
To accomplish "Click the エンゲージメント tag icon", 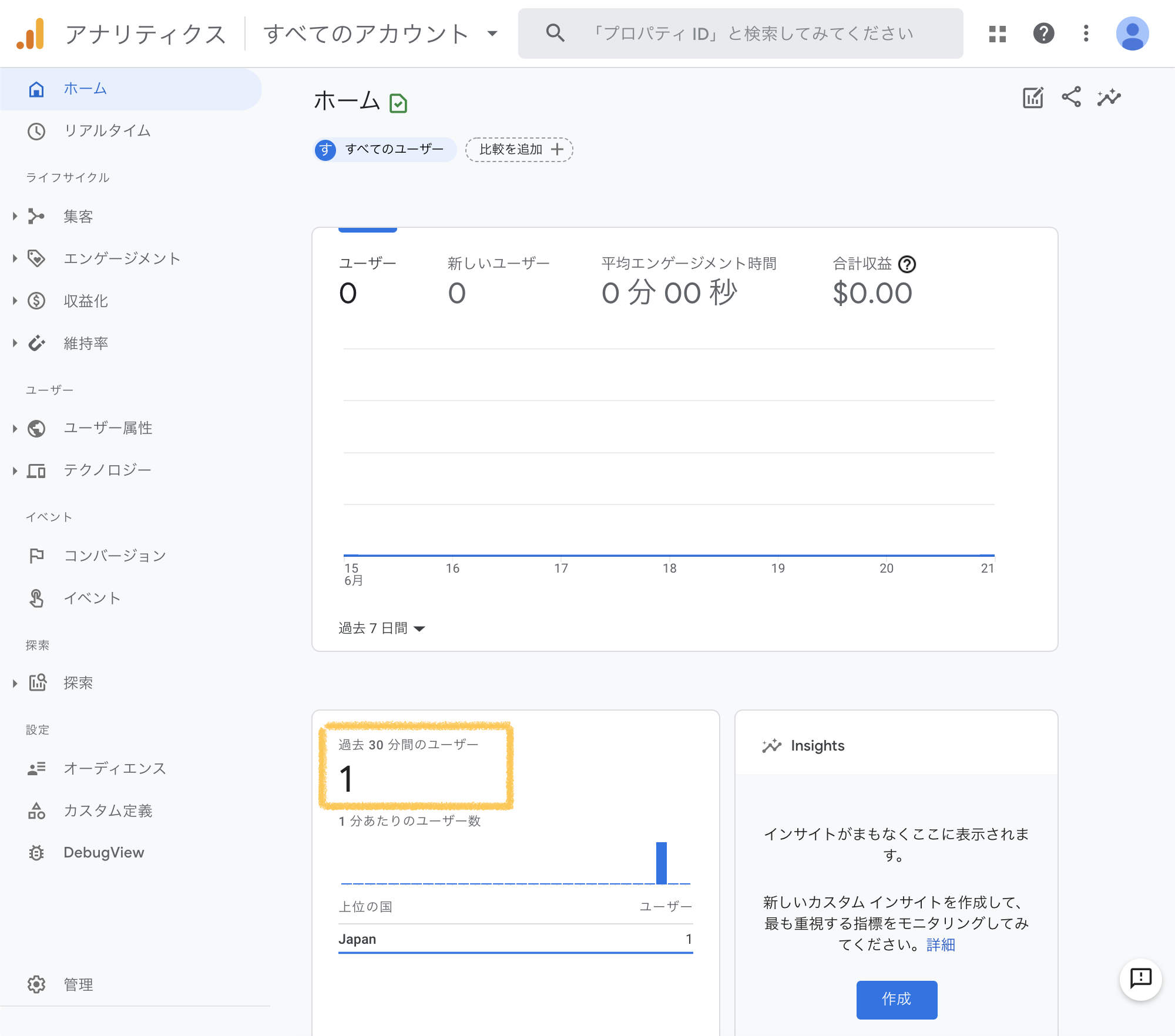I will pos(36,259).
